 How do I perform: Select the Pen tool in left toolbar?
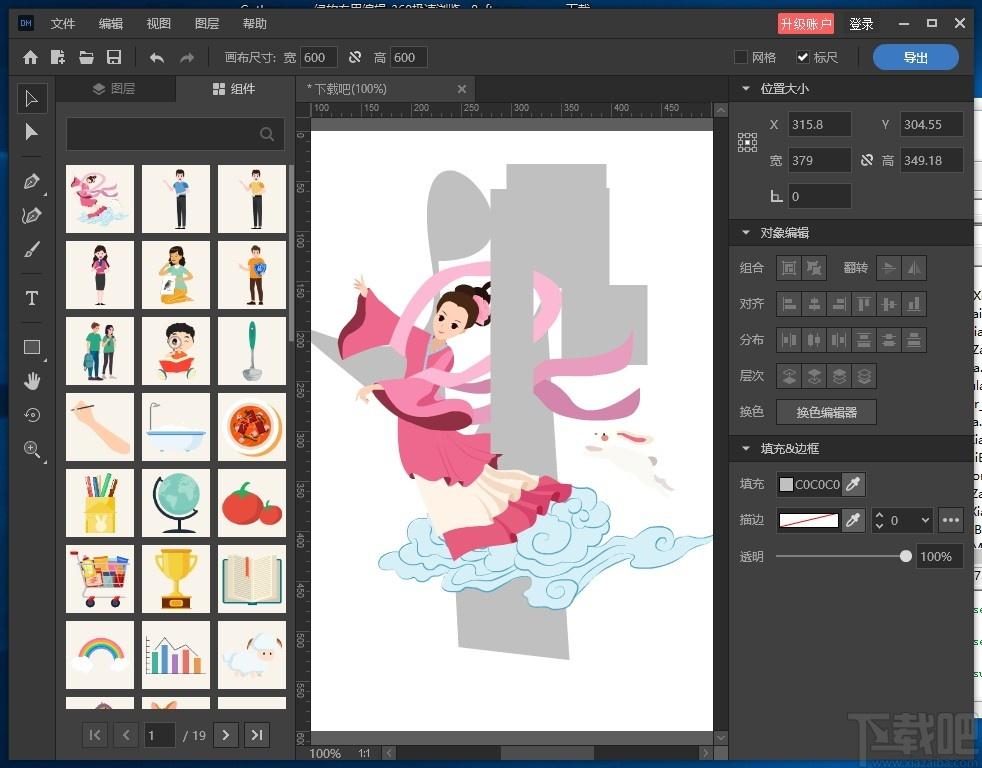pos(31,182)
